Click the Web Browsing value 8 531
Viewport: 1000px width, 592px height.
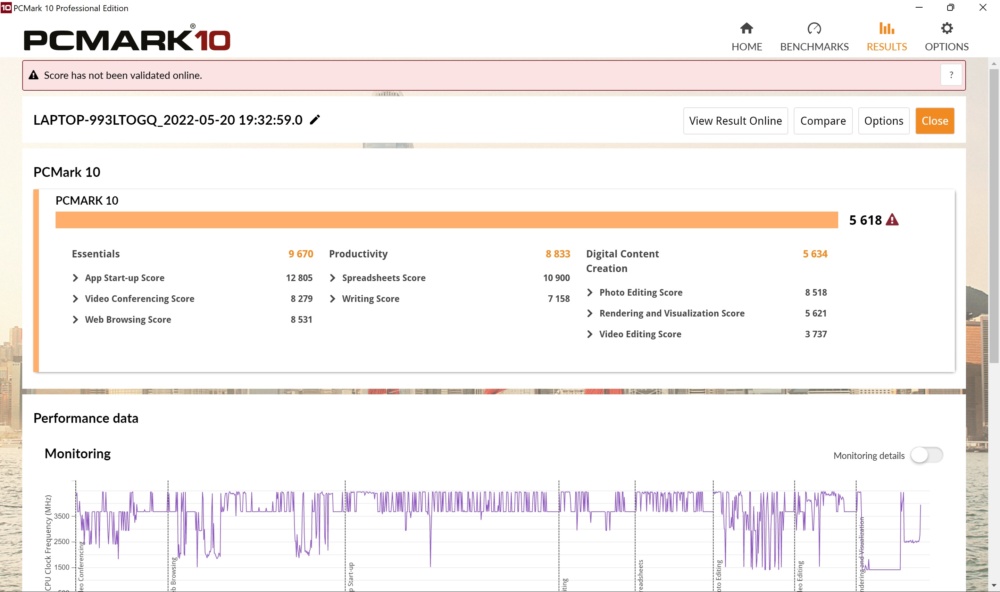pos(302,320)
